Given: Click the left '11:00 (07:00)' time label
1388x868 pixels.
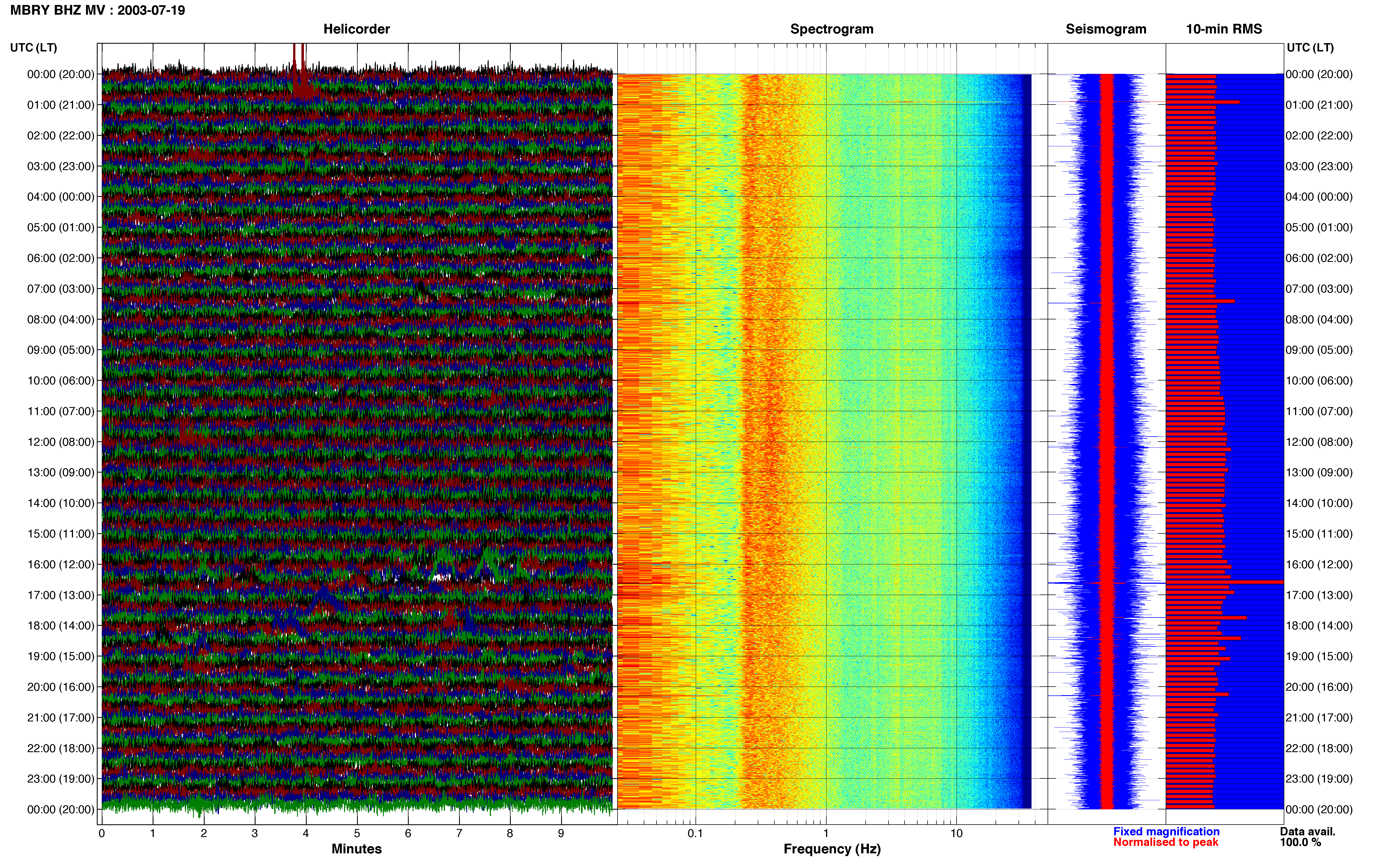Looking at the screenshot, I should (x=61, y=411).
